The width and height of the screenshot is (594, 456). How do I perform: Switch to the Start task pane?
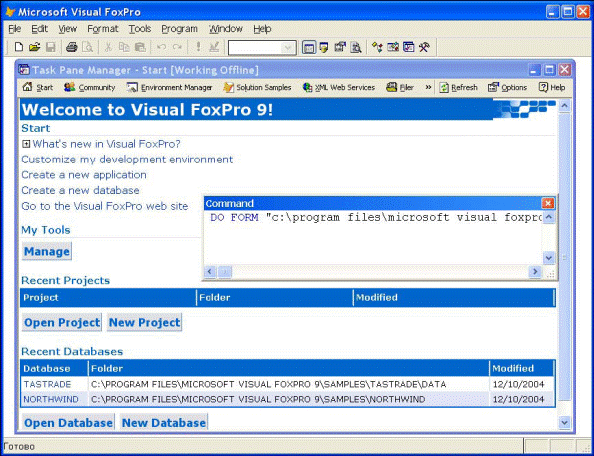point(38,87)
